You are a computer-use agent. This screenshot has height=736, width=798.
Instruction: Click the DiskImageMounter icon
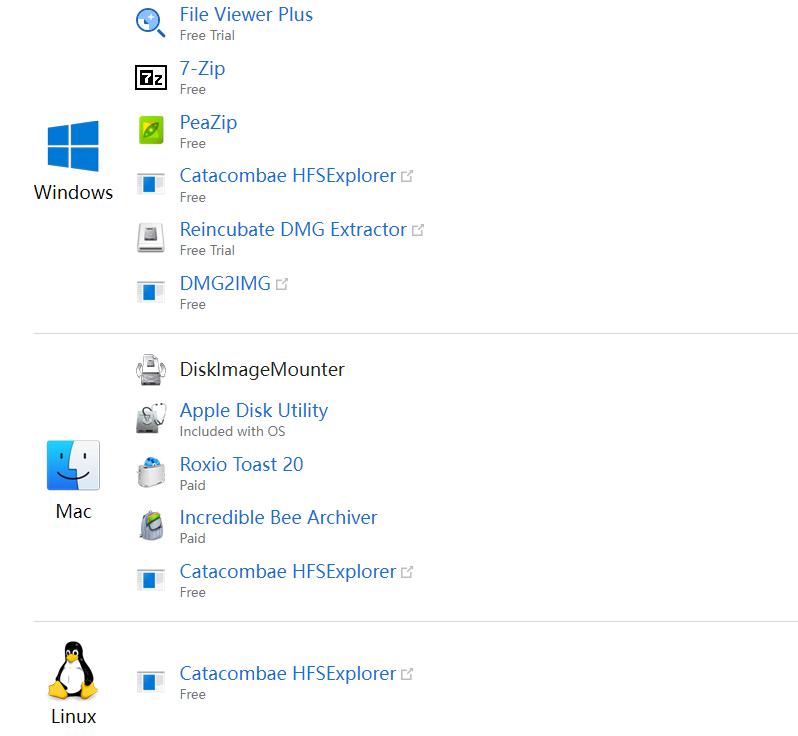click(x=151, y=370)
